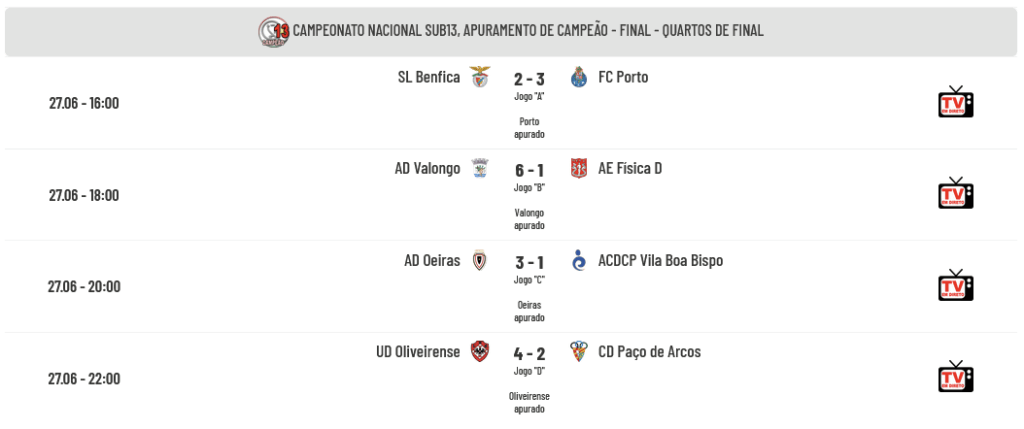Screen dimensions: 1024x429
Task: Click the SL Benfica club crest
Action: [x=480, y=77]
